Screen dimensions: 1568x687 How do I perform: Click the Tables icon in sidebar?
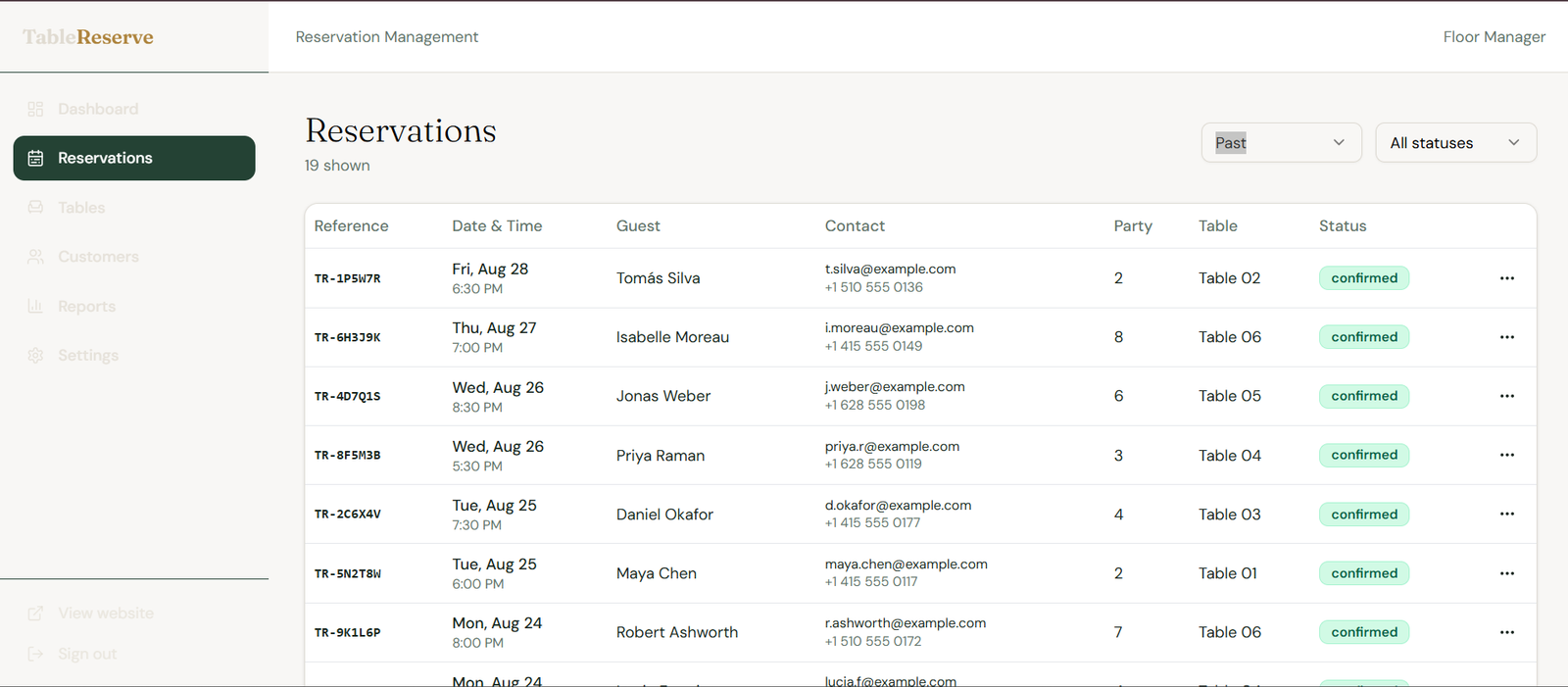pyautogui.click(x=36, y=208)
